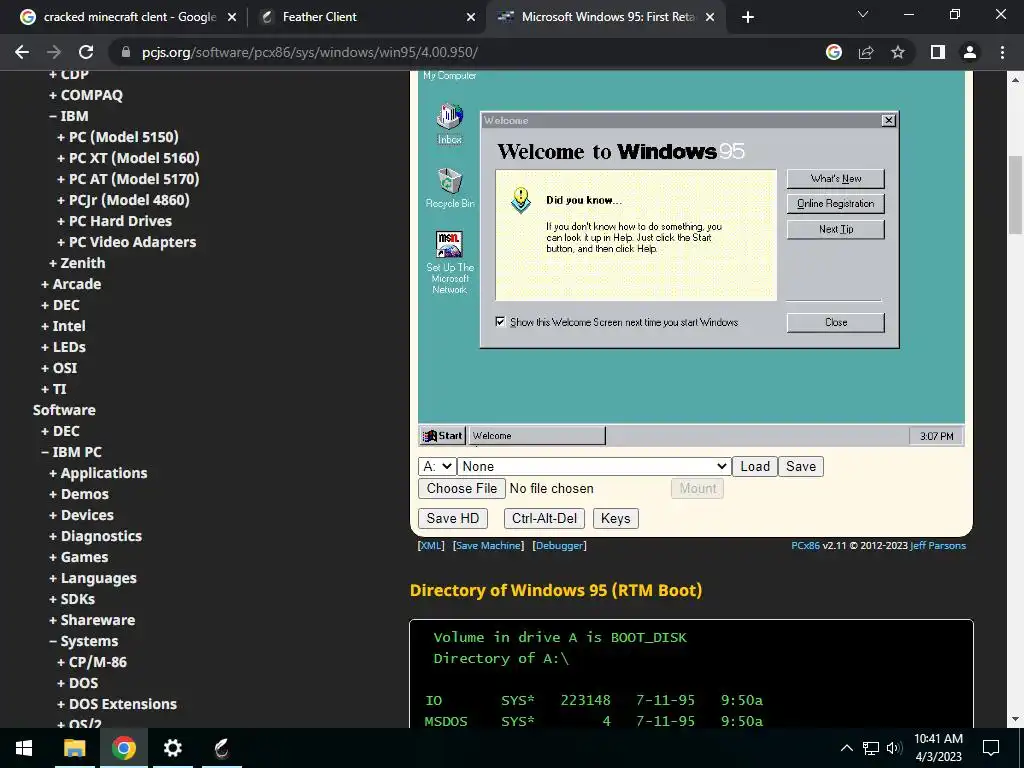Collapse Systems in the sidebar
Viewport: 1024px width, 768px height.
coord(84,641)
